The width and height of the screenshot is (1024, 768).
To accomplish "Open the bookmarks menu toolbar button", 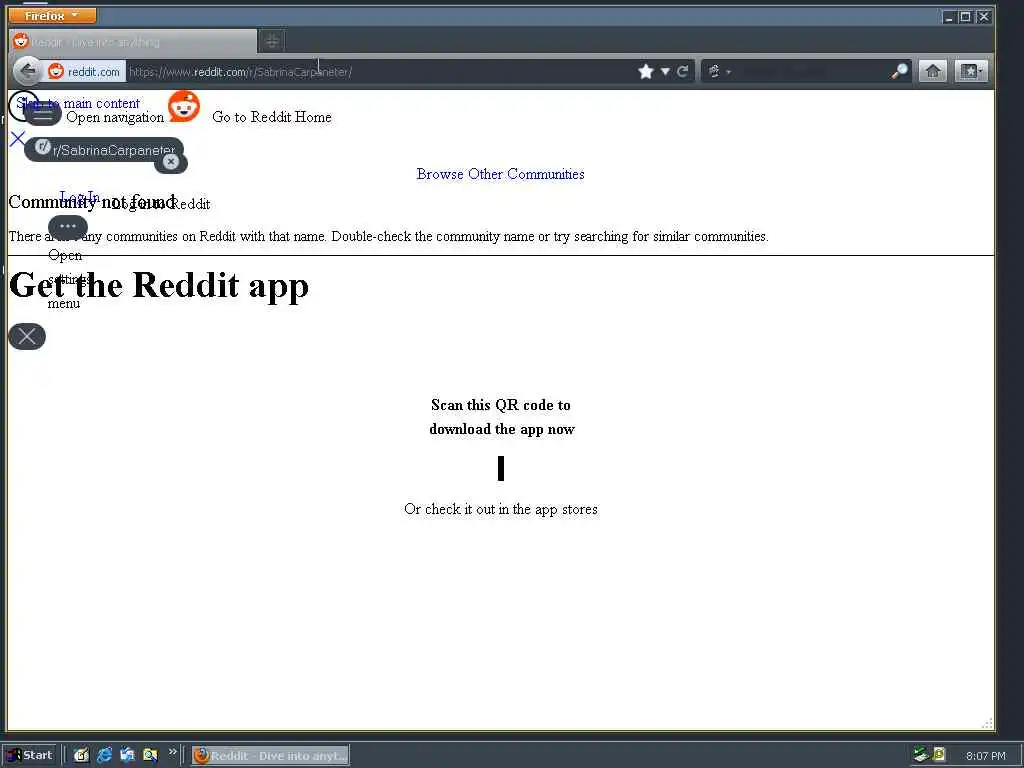I will pyautogui.click(x=971, y=71).
